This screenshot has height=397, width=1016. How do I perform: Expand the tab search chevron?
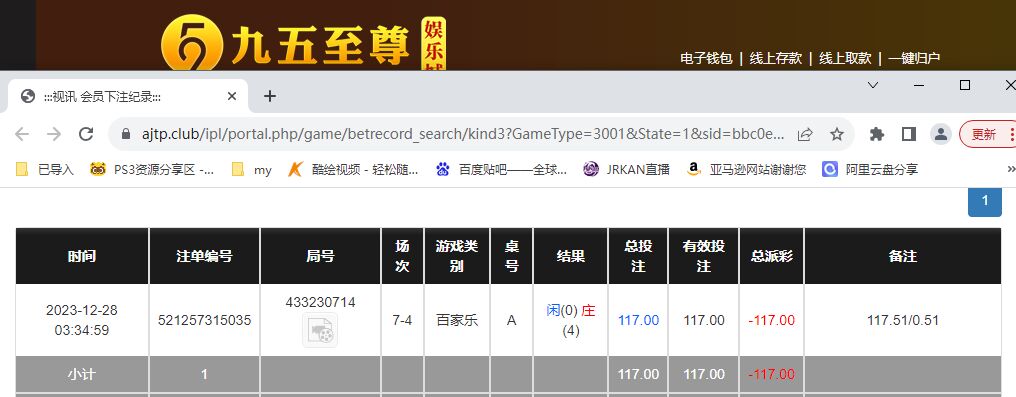873,85
